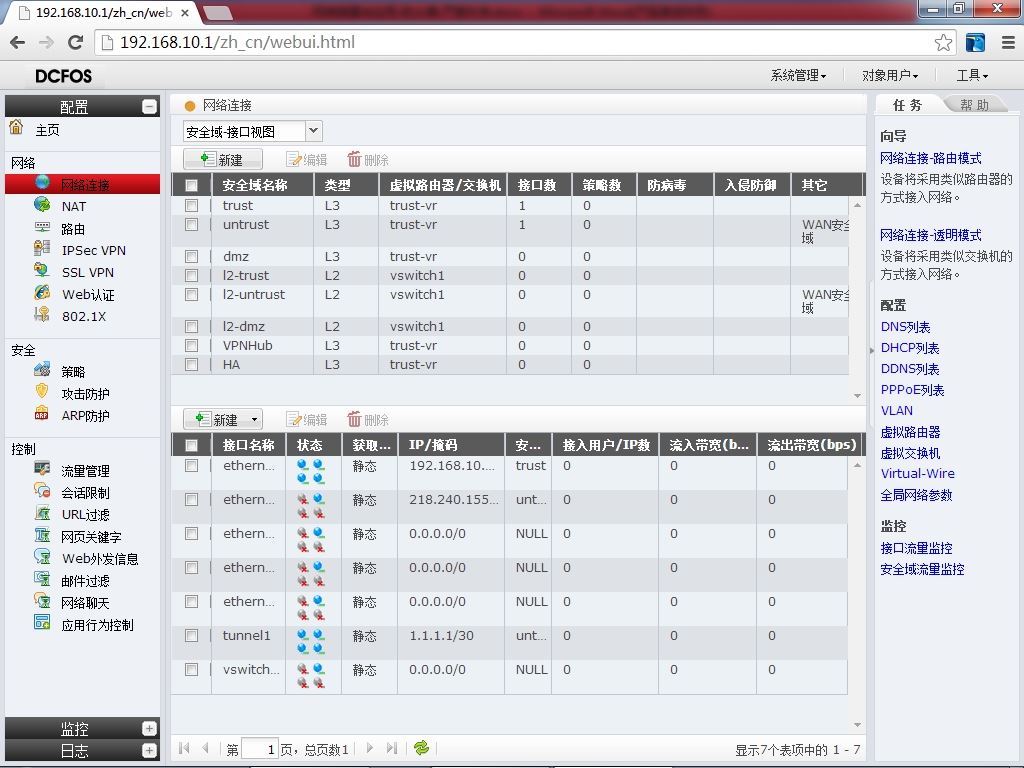The width and height of the screenshot is (1024, 768).
Task: Open the ARP防护 icon
Action: tap(42, 414)
